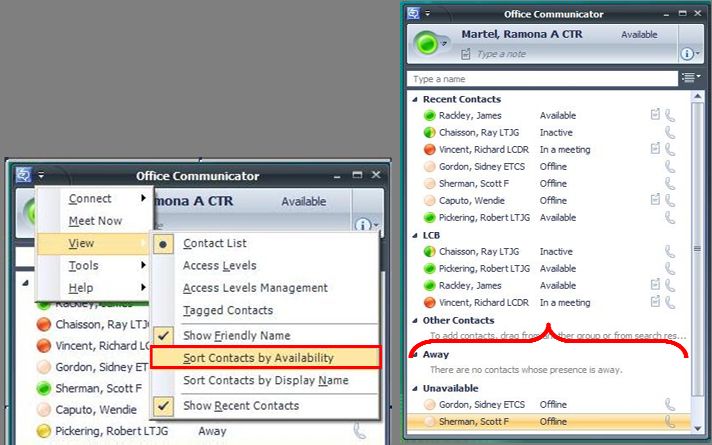Choose Sort Contacts by Availability
The width and height of the screenshot is (712, 445).
tap(266, 358)
